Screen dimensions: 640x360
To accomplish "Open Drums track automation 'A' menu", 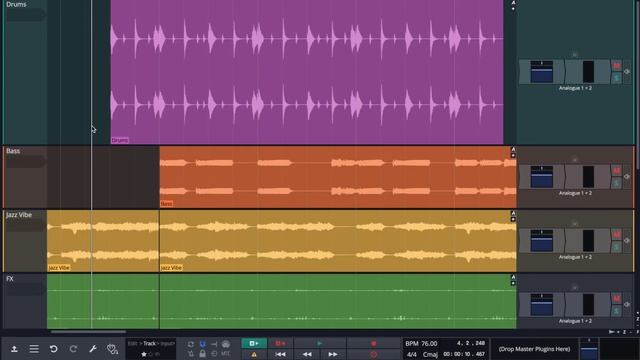I will 513,3.
